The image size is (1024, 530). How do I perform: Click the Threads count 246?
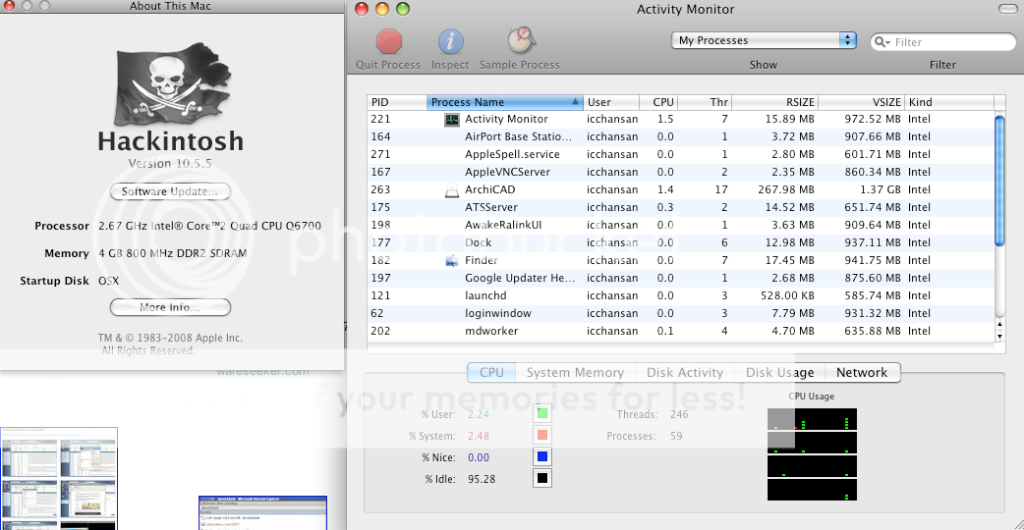pos(679,414)
